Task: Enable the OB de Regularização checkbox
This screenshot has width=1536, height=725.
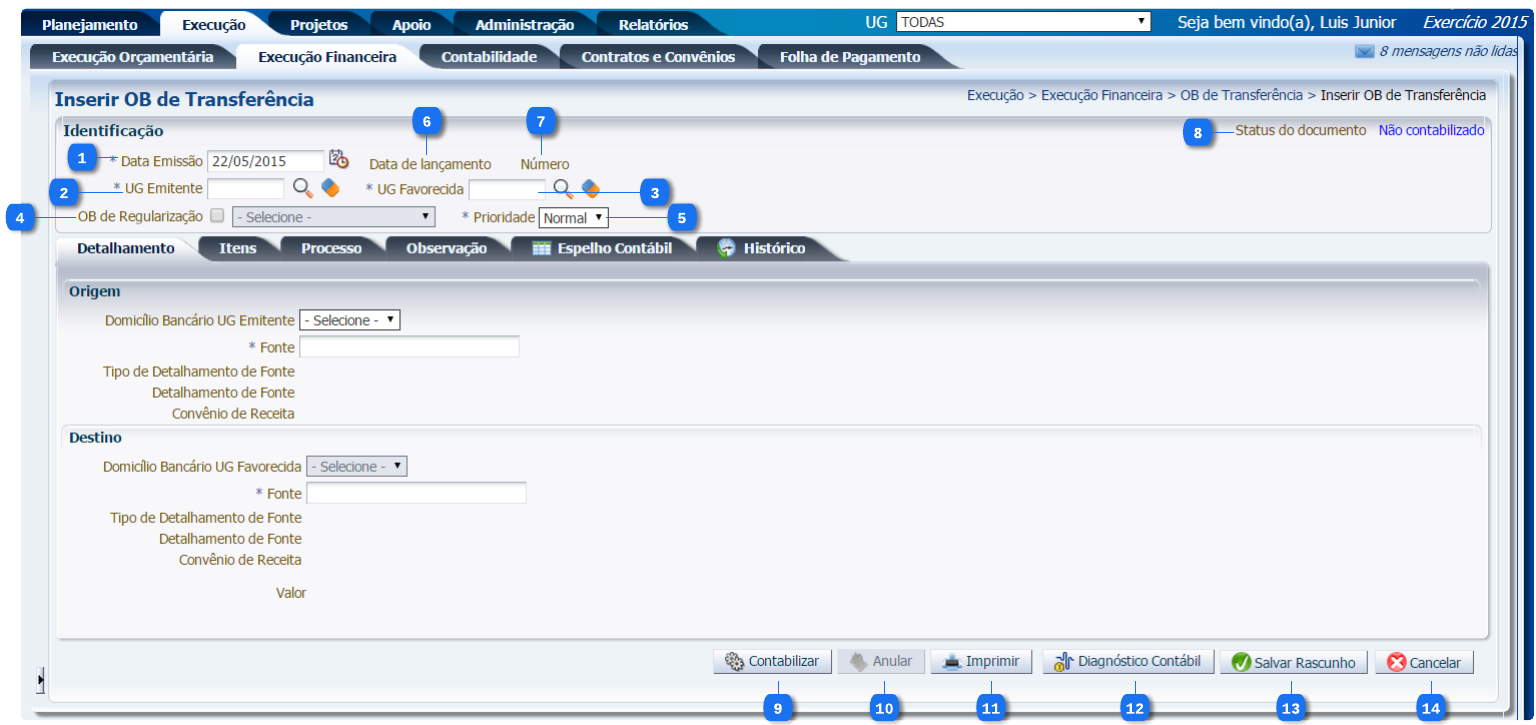Action: click(218, 215)
